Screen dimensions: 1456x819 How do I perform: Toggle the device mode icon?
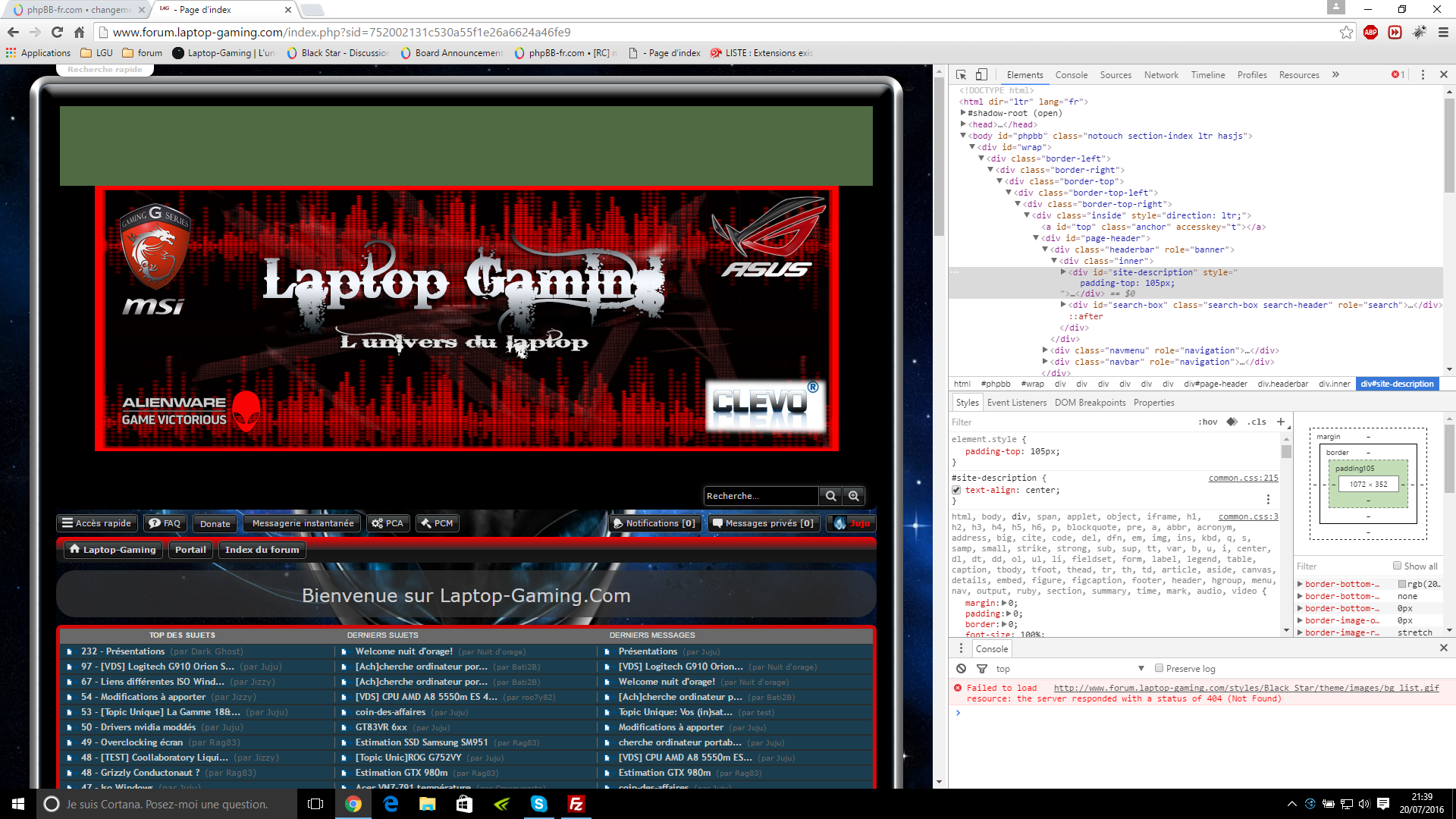(981, 74)
